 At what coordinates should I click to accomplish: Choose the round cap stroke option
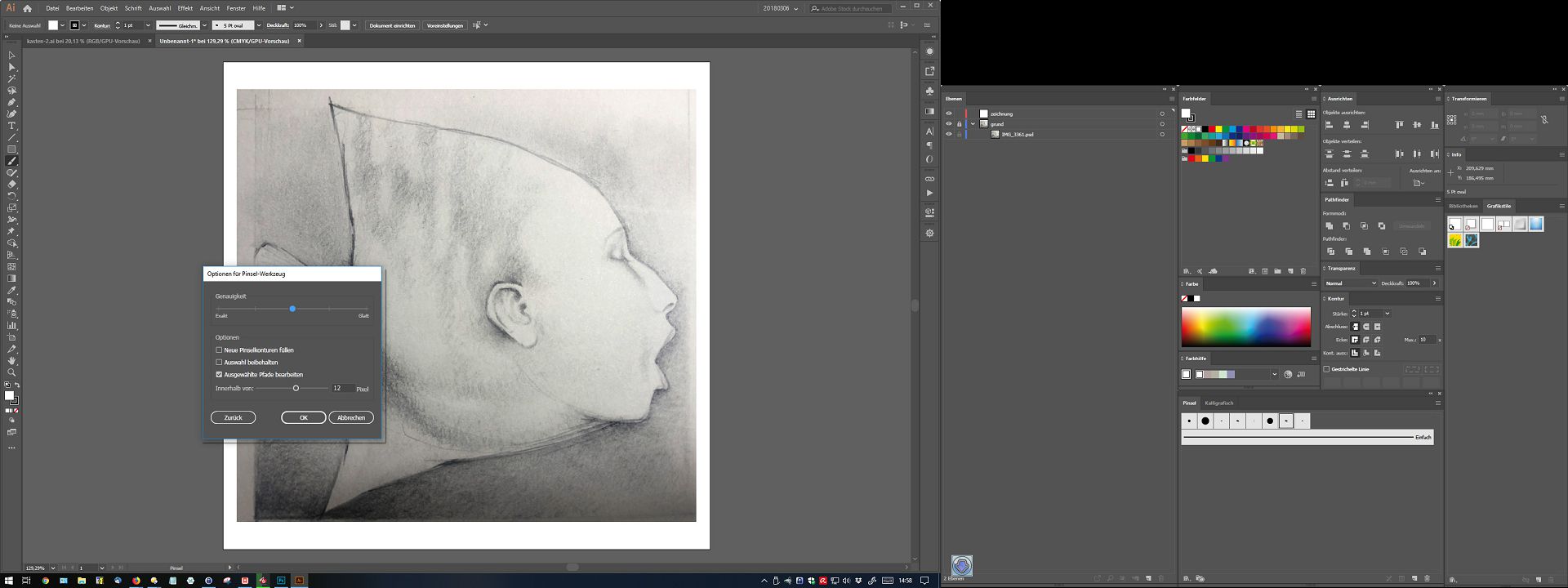point(1366,327)
